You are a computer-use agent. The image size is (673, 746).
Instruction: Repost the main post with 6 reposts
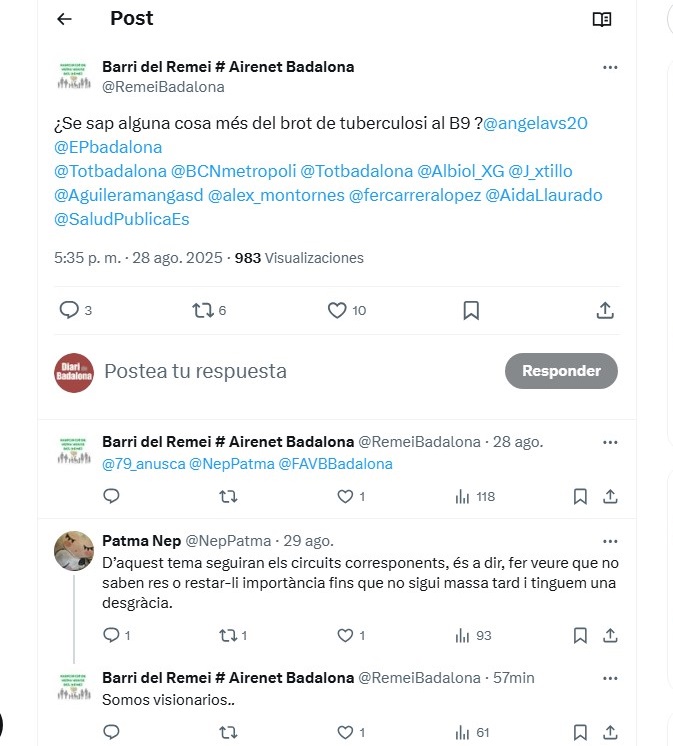pos(209,311)
